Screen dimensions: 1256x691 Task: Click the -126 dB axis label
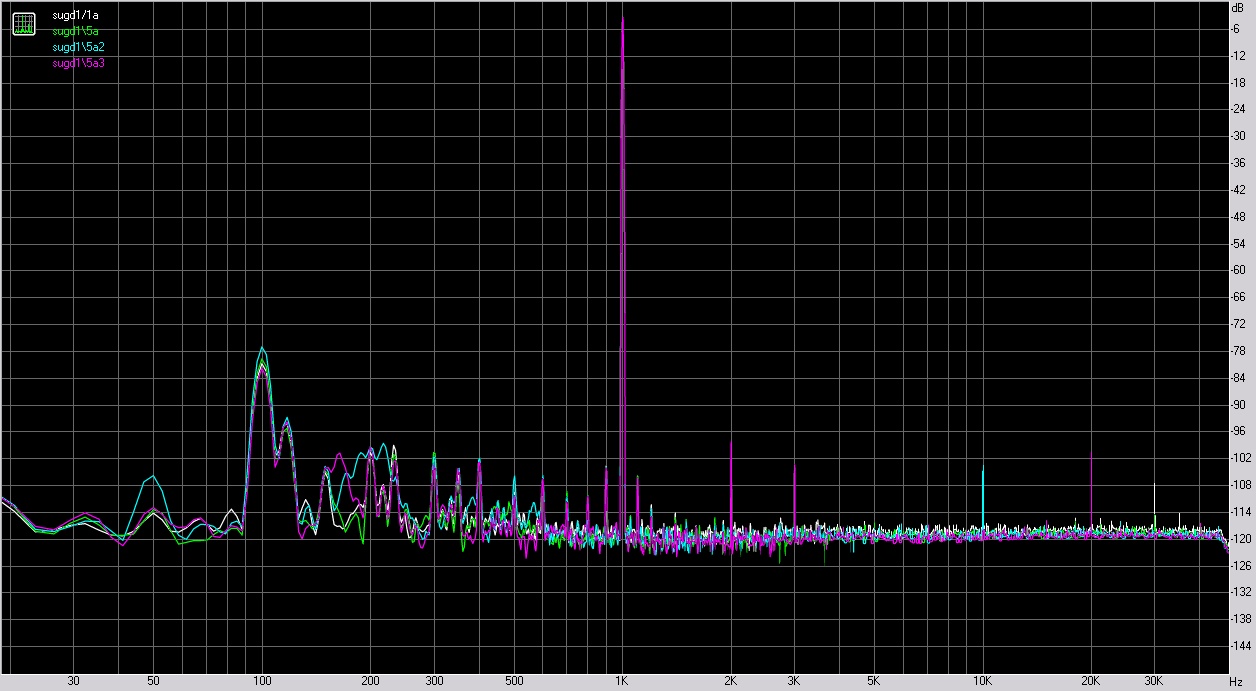click(1242, 567)
